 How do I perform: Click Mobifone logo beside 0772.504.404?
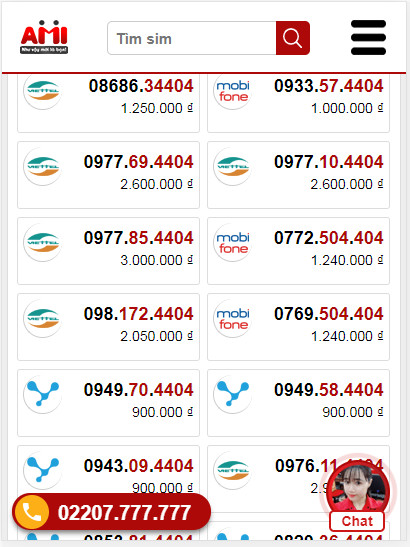232,243
